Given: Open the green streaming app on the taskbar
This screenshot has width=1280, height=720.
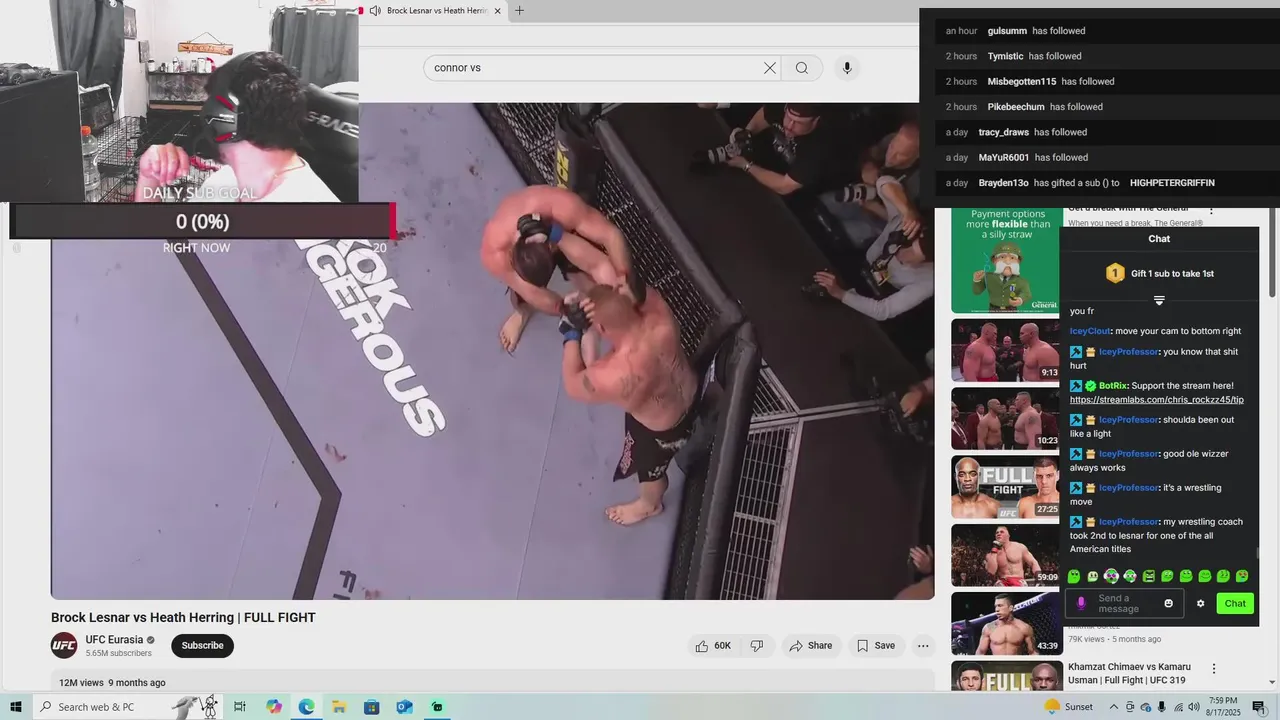Looking at the screenshot, I should (437, 707).
